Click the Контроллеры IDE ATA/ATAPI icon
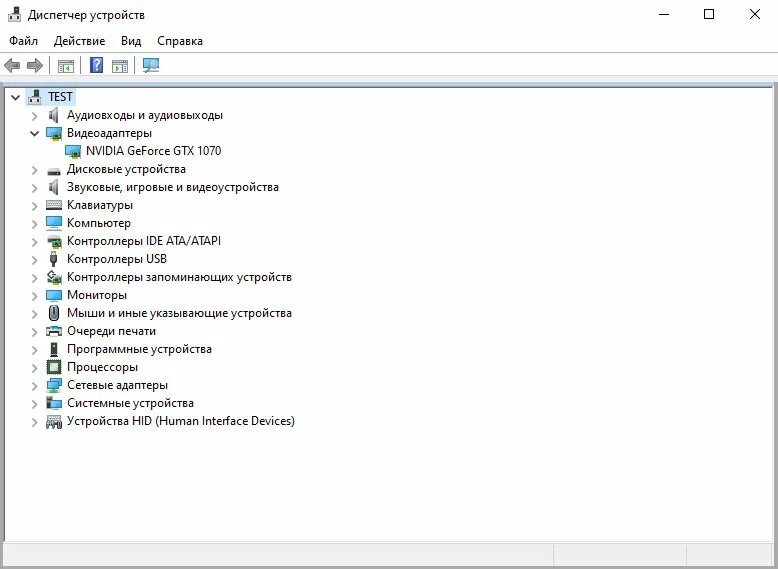 coord(54,242)
